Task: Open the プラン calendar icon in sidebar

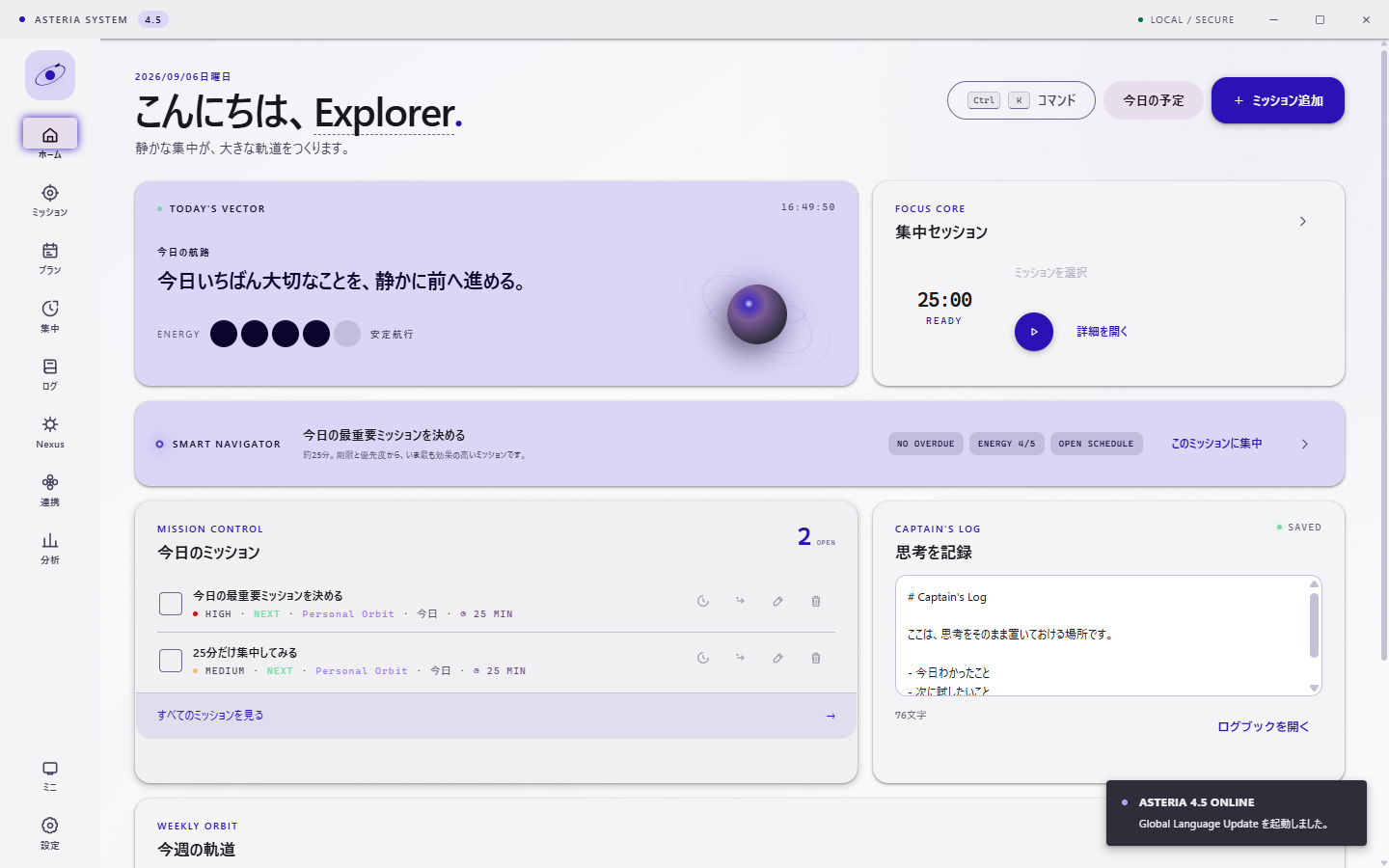Action: point(50,251)
